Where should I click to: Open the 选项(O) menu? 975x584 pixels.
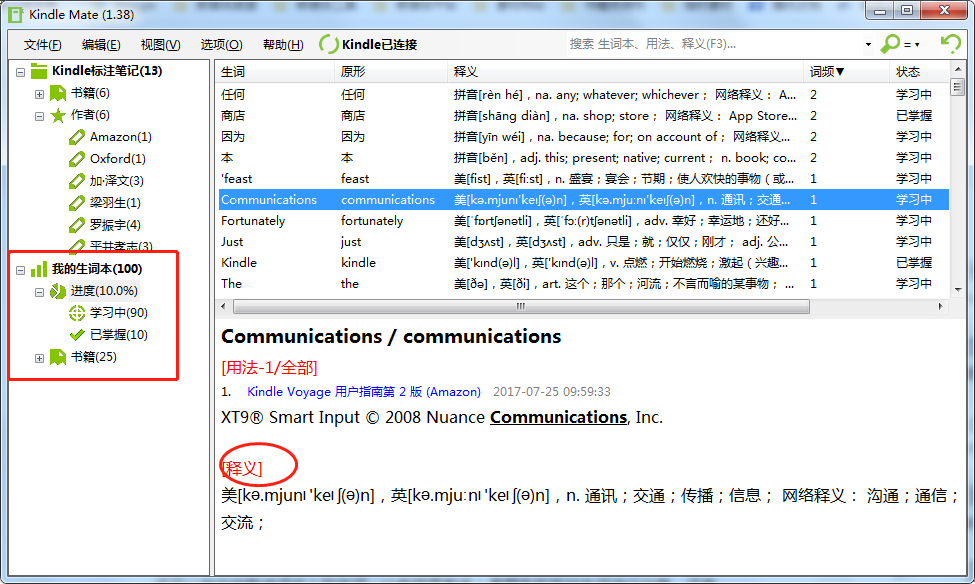[221, 45]
